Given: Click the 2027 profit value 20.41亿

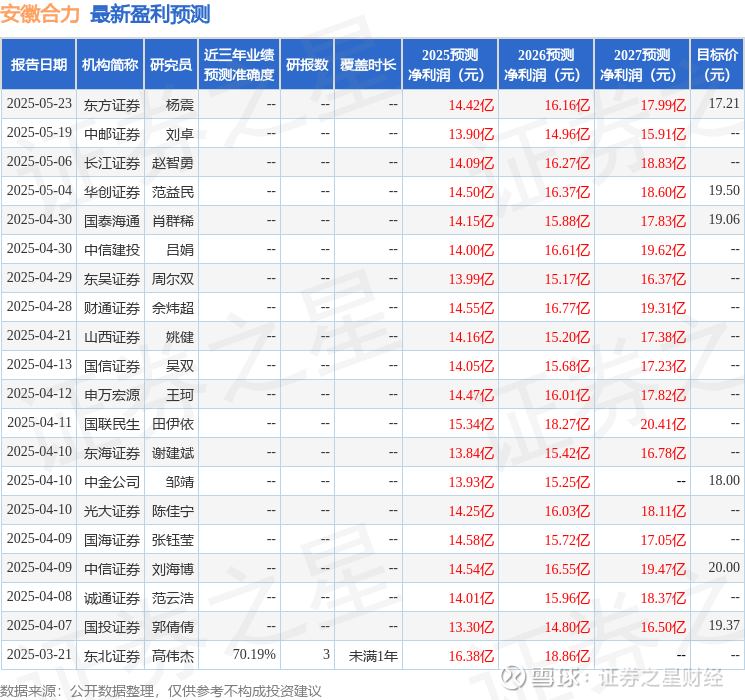Looking at the screenshot, I should tap(663, 424).
